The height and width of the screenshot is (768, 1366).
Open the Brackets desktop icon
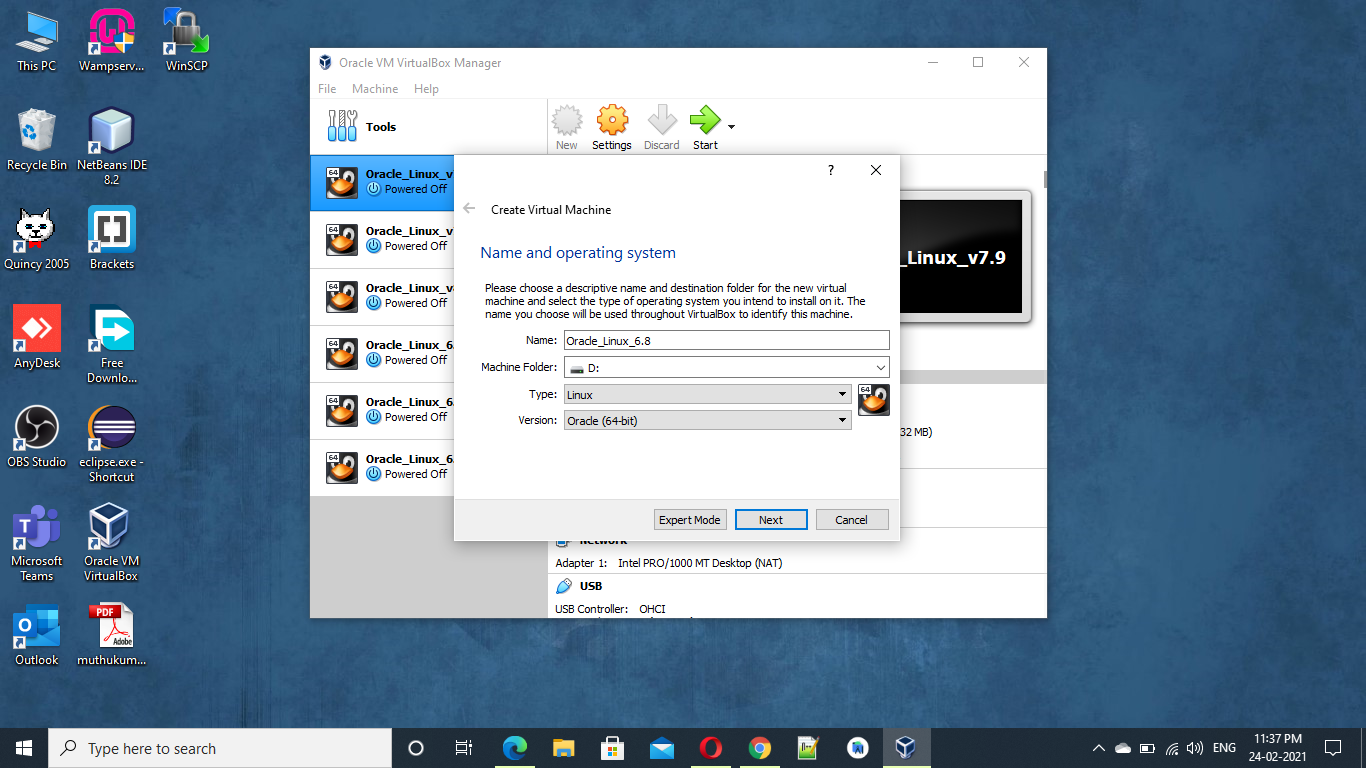point(111,238)
